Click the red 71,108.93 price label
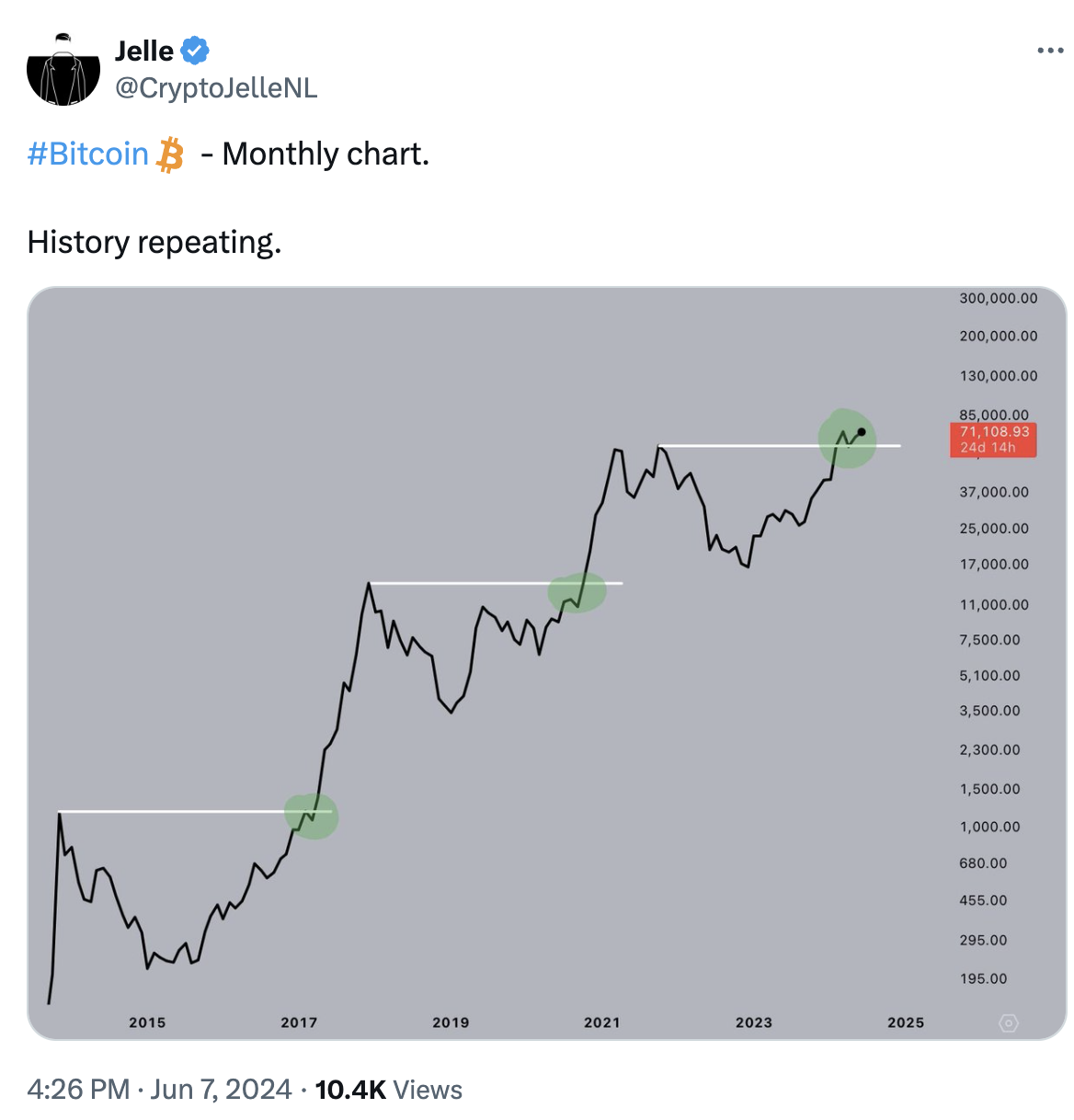 coord(993,440)
